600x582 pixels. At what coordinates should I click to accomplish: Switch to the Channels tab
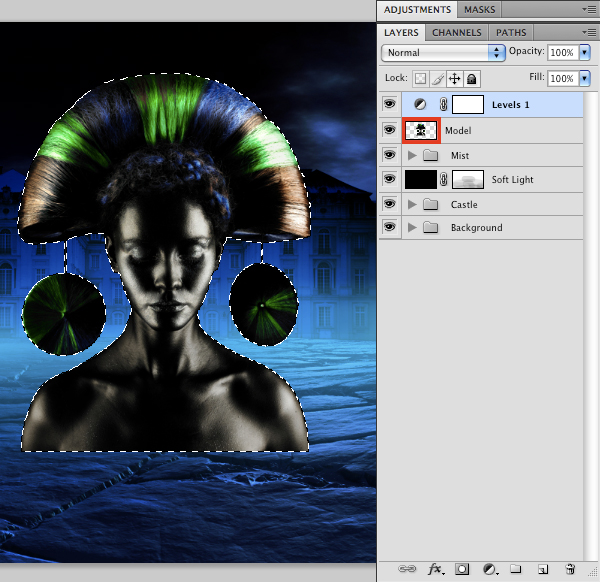pyautogui.click(x=457, y=33)
